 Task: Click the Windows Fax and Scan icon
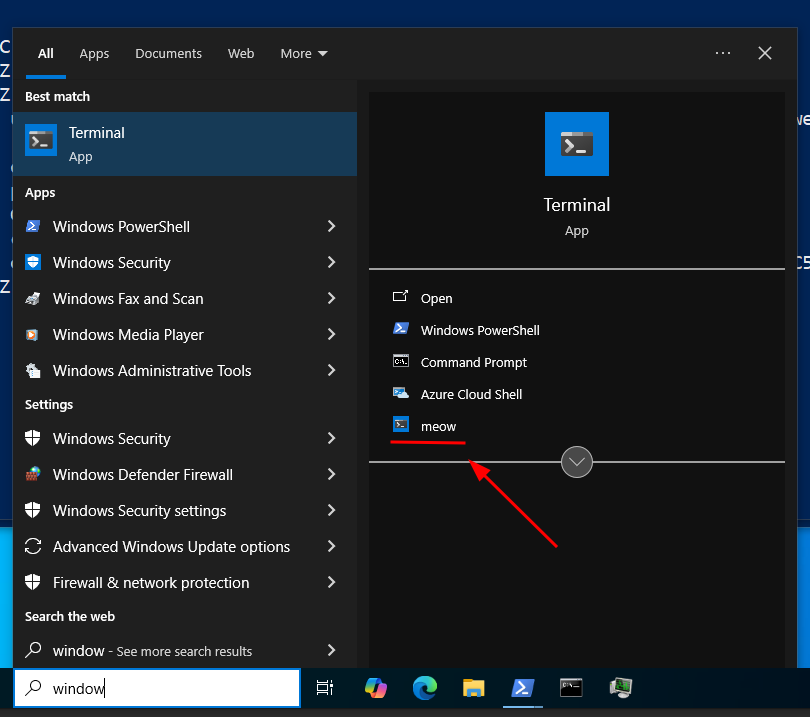(33, 299)
